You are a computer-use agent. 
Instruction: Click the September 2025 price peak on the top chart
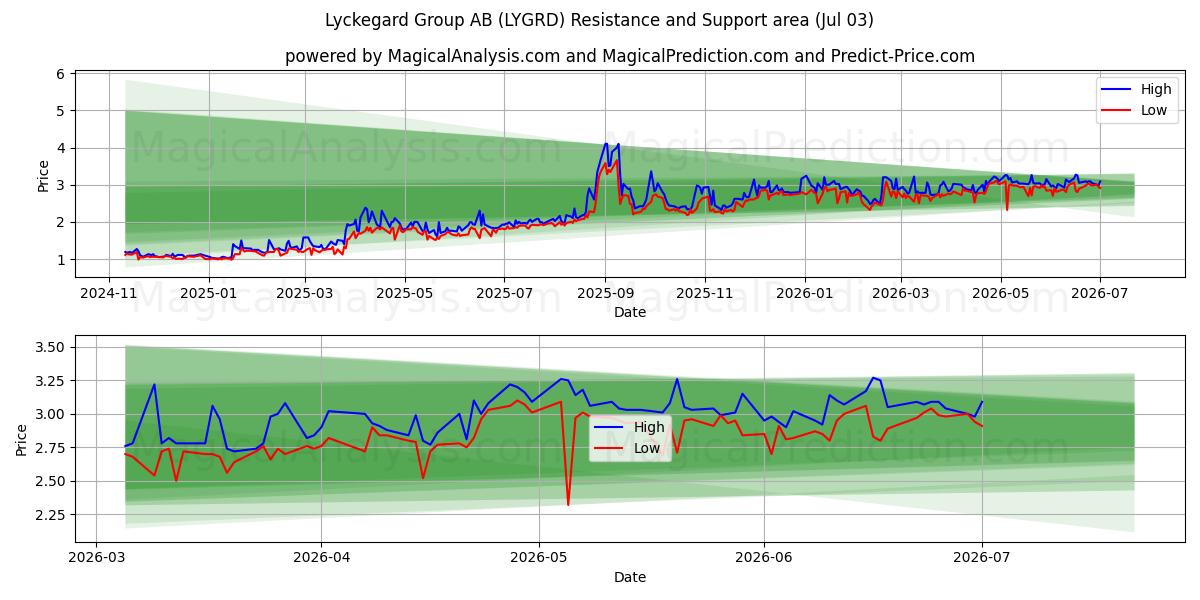pos(605,144)
